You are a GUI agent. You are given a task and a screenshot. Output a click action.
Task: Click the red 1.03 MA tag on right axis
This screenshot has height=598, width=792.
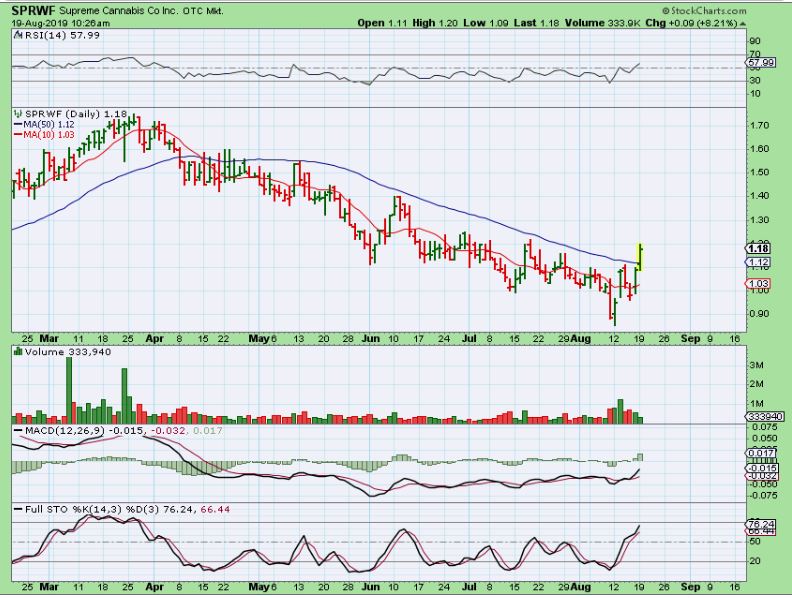(x=758, y=284)
